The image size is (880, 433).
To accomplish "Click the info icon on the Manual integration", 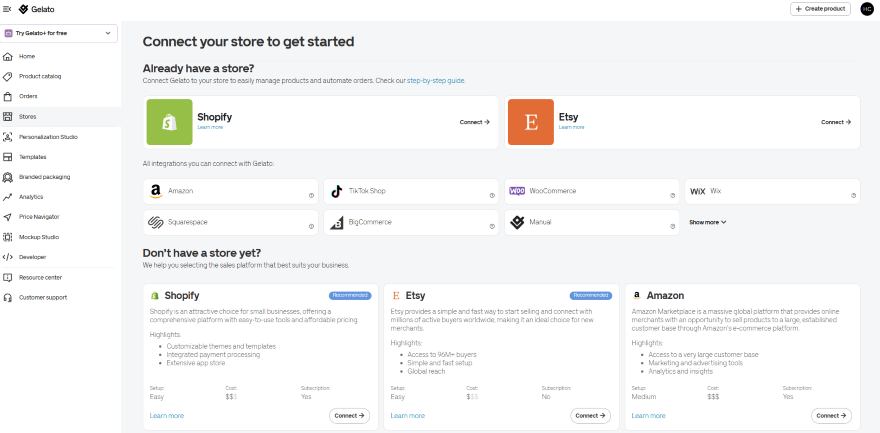I will pos(672,227).
